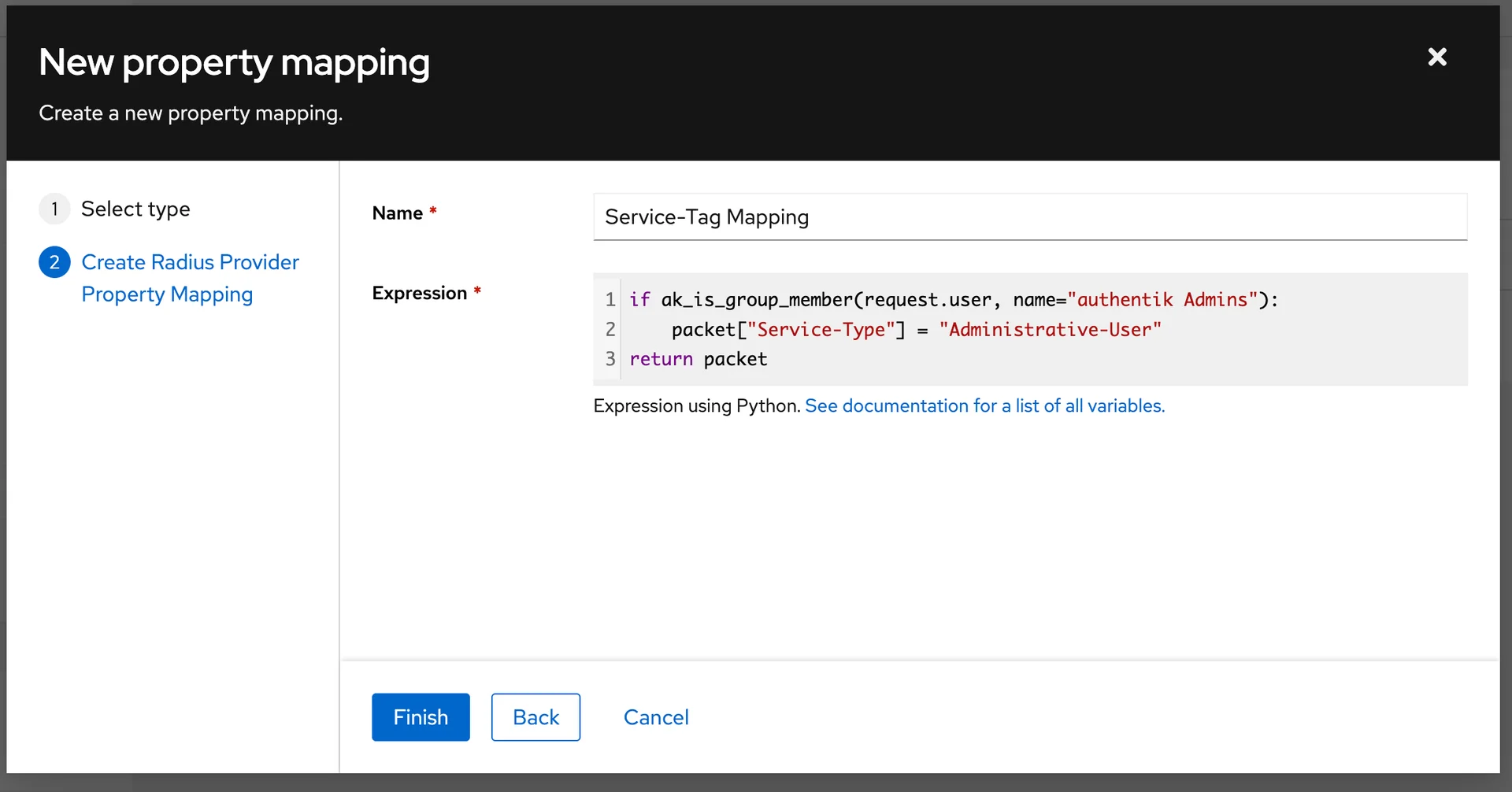Click line number 2 in editor gutter

click(610, 330)
